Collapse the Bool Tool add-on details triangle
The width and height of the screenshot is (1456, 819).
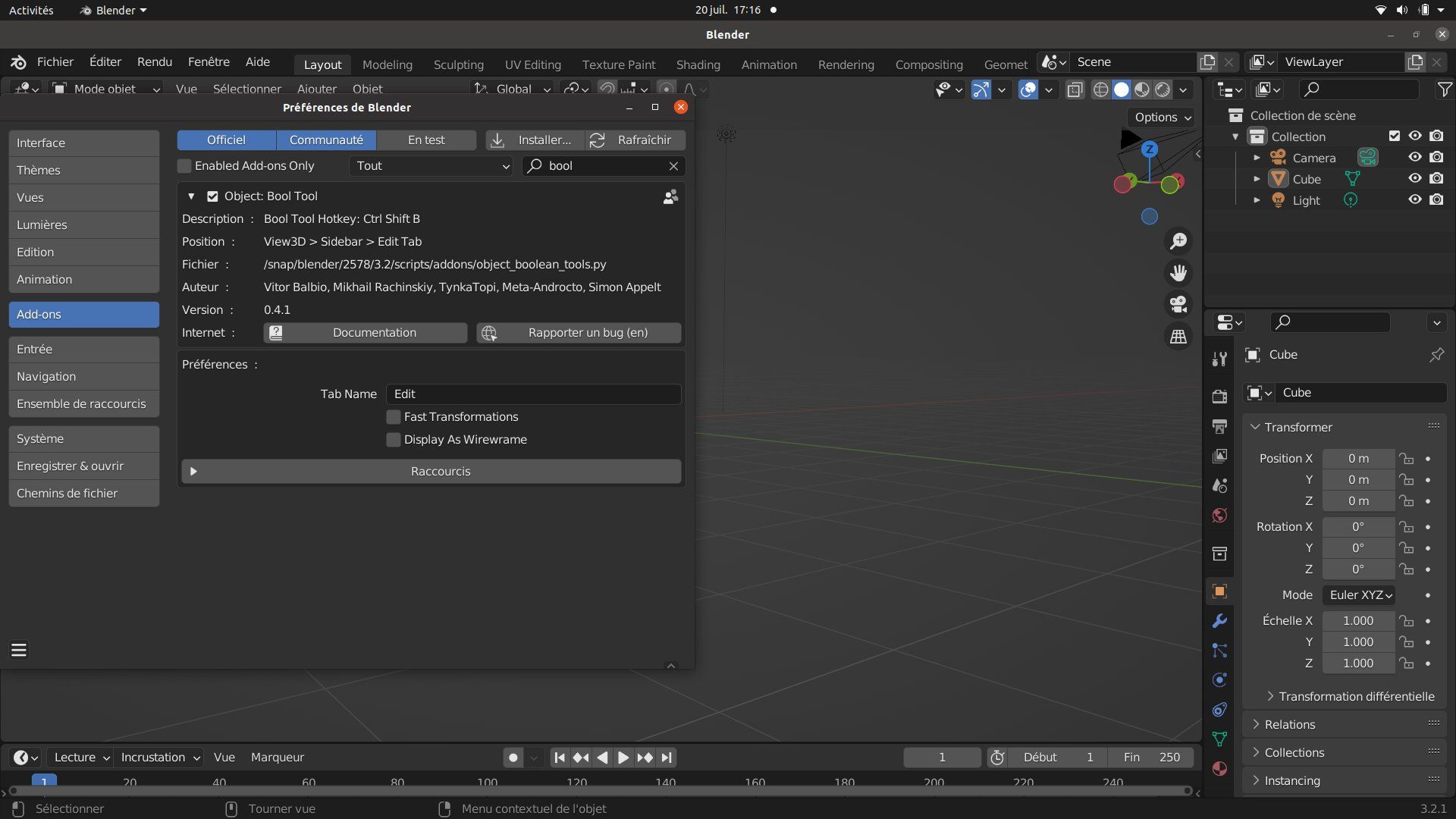click(191, 196)
